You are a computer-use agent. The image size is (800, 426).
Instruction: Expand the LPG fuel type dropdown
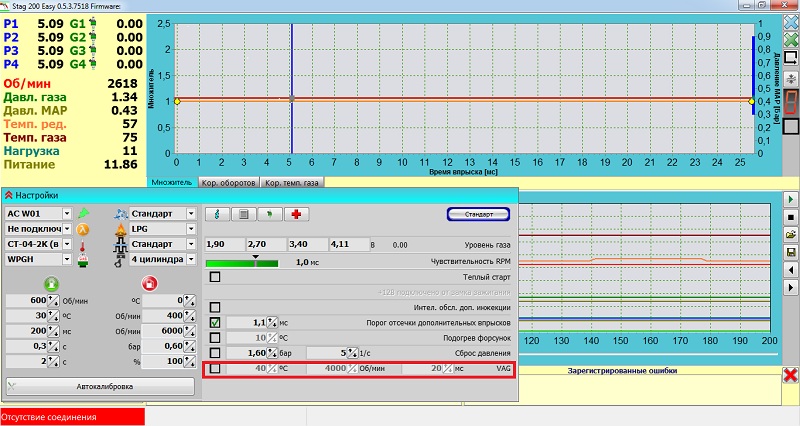tap(192, 229)
